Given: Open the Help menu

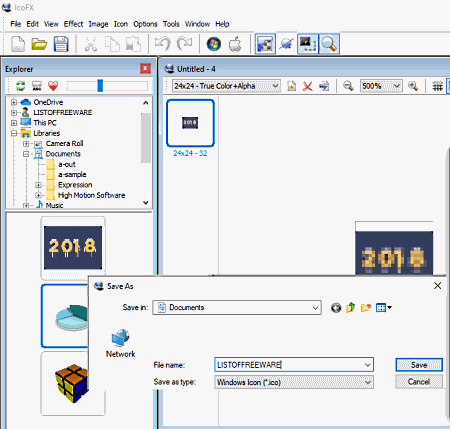Looking at the screenshot, I should tap(222, 24).
